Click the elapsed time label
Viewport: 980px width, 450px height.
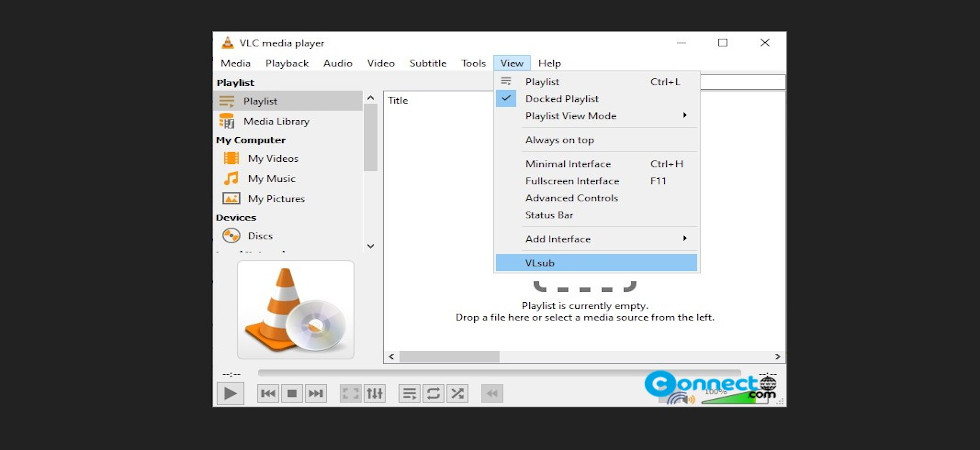point(231,374)
